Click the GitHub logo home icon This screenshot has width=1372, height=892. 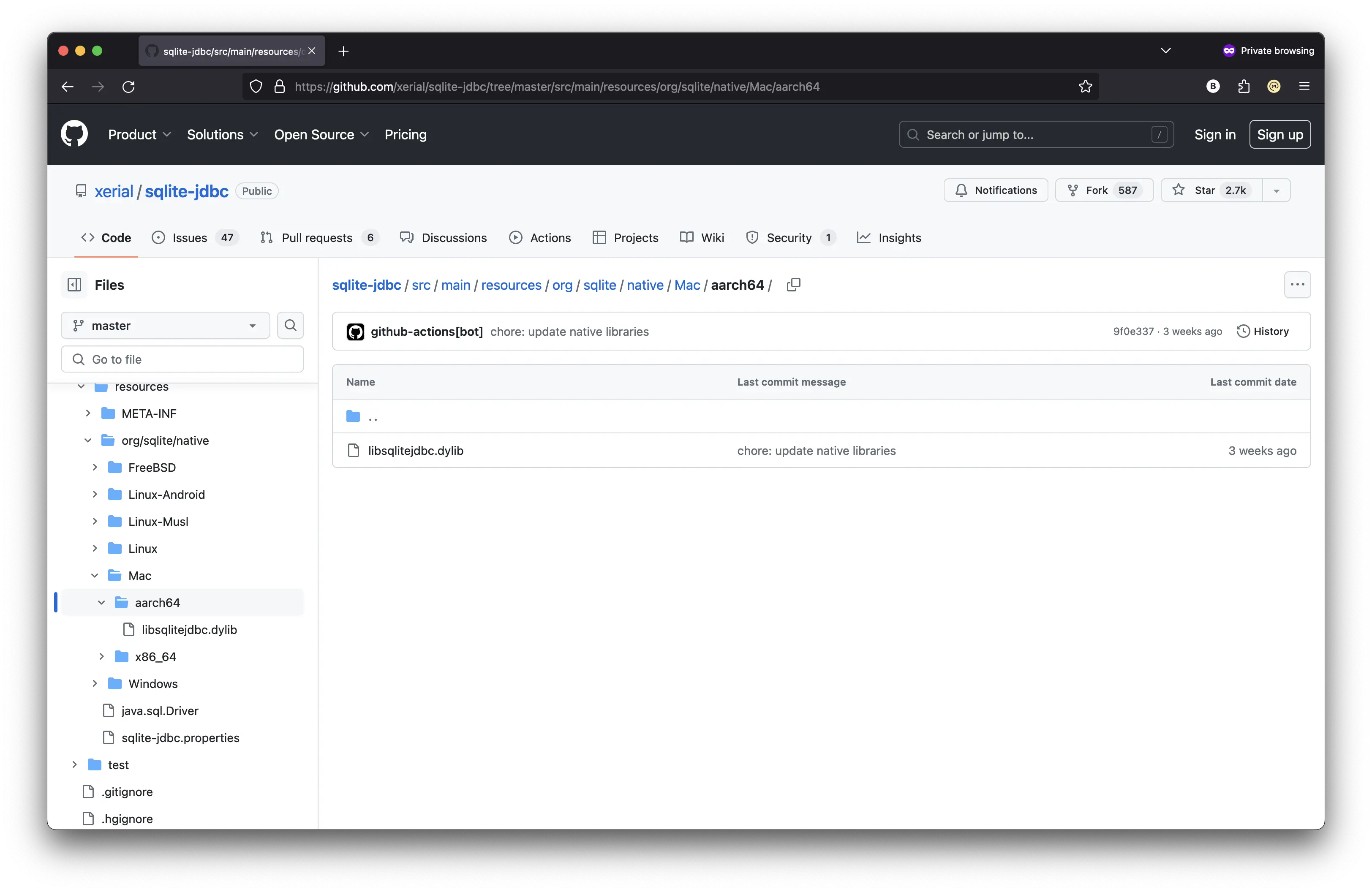74,134
